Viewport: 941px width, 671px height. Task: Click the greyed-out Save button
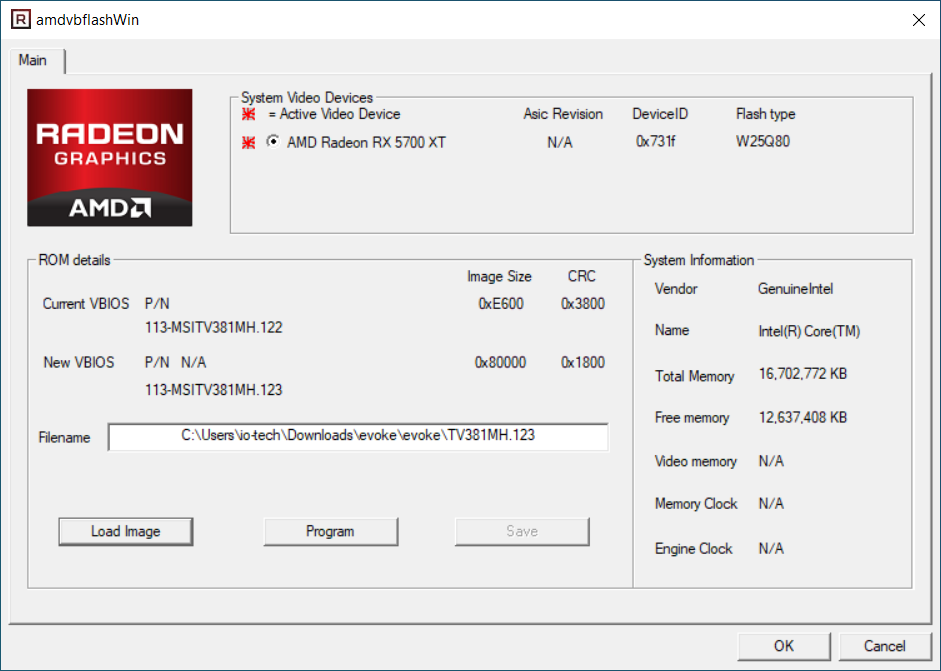click(522, 531)
